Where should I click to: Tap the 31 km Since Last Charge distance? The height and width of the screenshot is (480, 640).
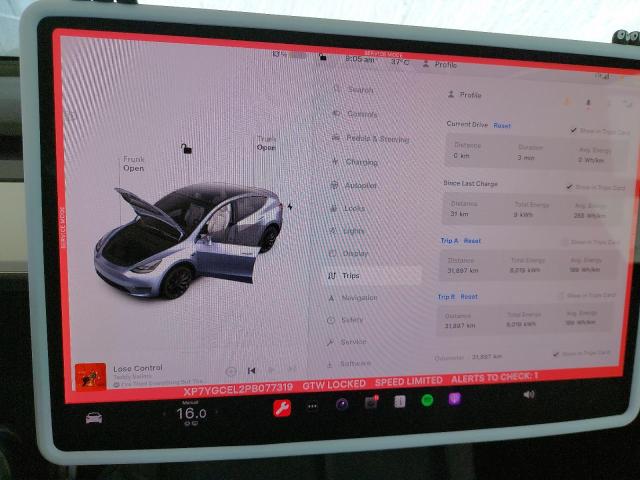tap(459, 213)
